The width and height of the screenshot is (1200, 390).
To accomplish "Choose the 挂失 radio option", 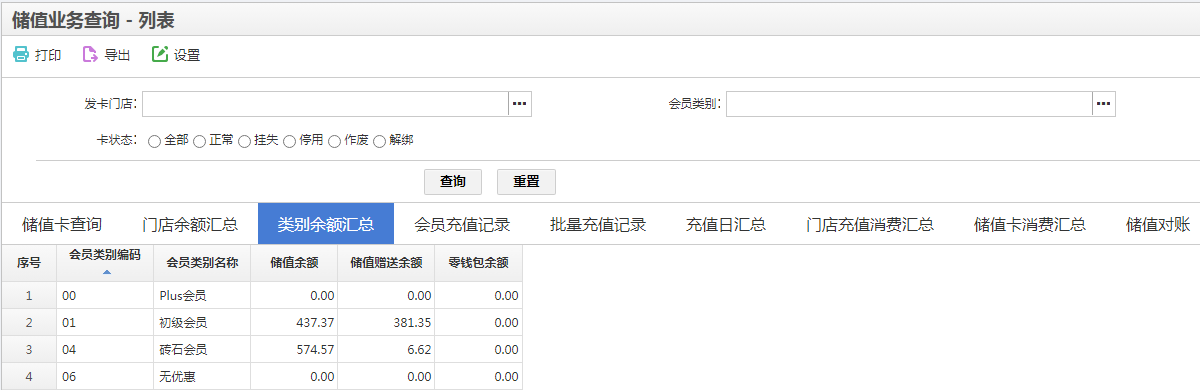I will 244,141.
